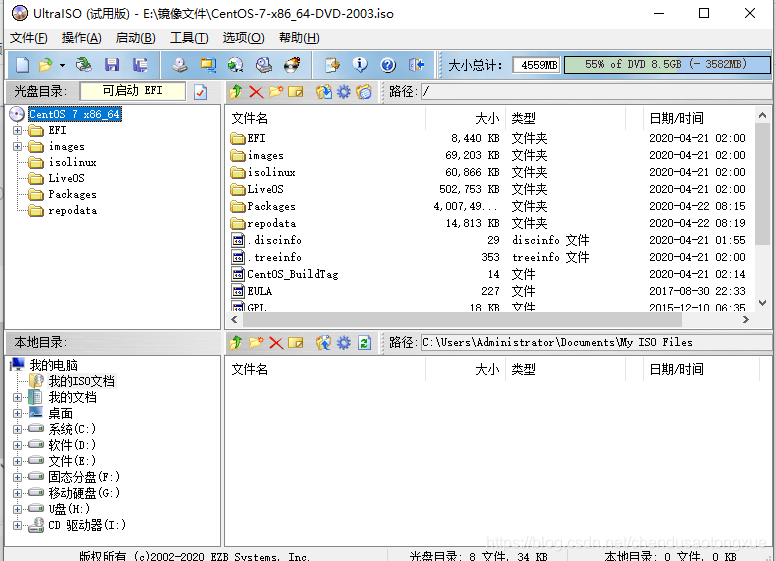
Task: Open the 工具(T) menu
Action: (x=189, y=38)
